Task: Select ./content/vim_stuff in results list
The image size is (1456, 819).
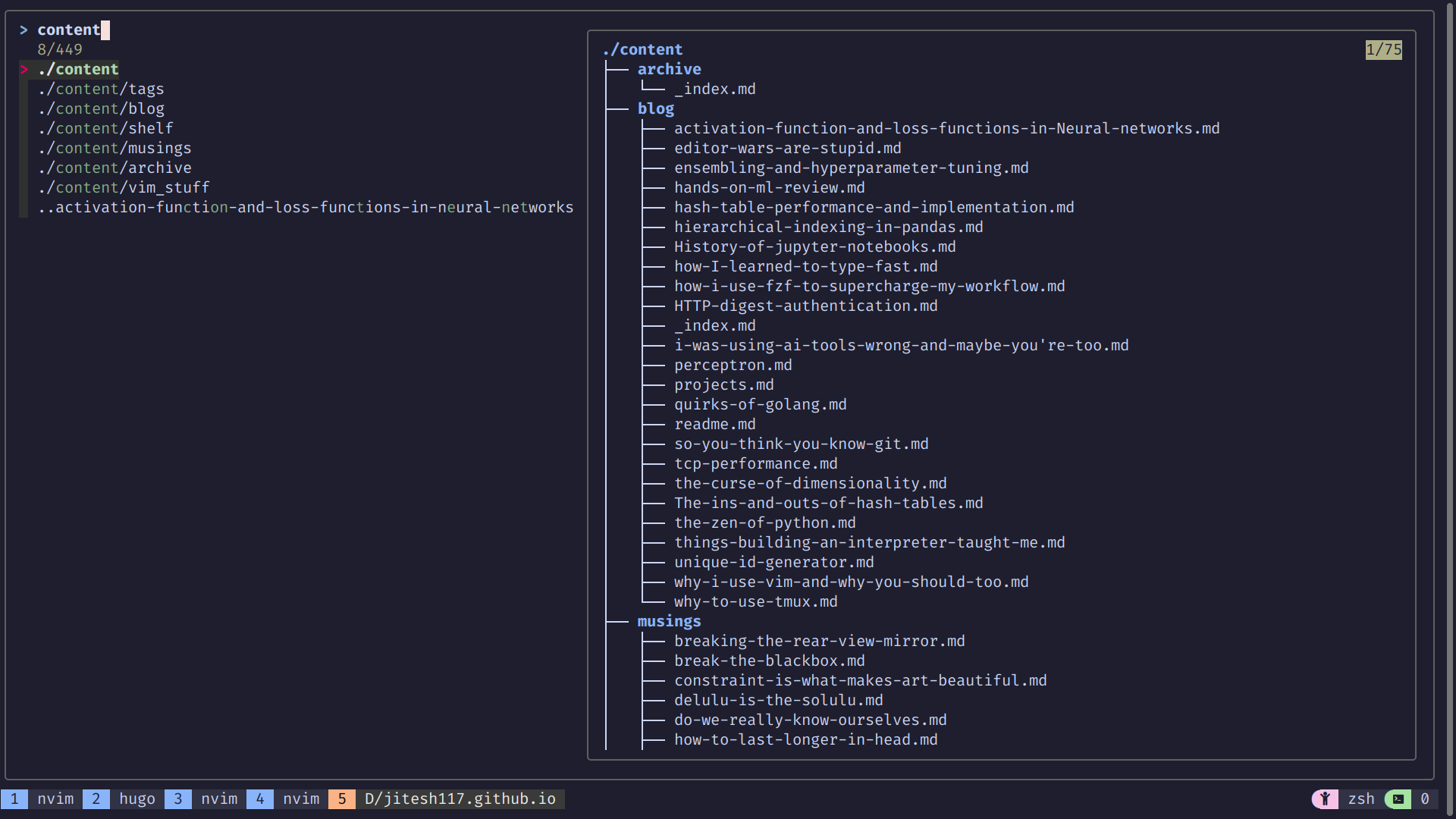Action: point(124,187)
